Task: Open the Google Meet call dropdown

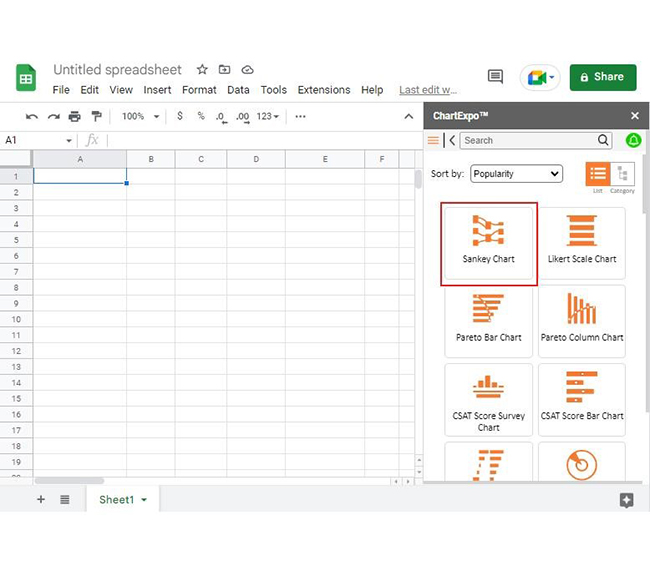Action: [540, 77]
